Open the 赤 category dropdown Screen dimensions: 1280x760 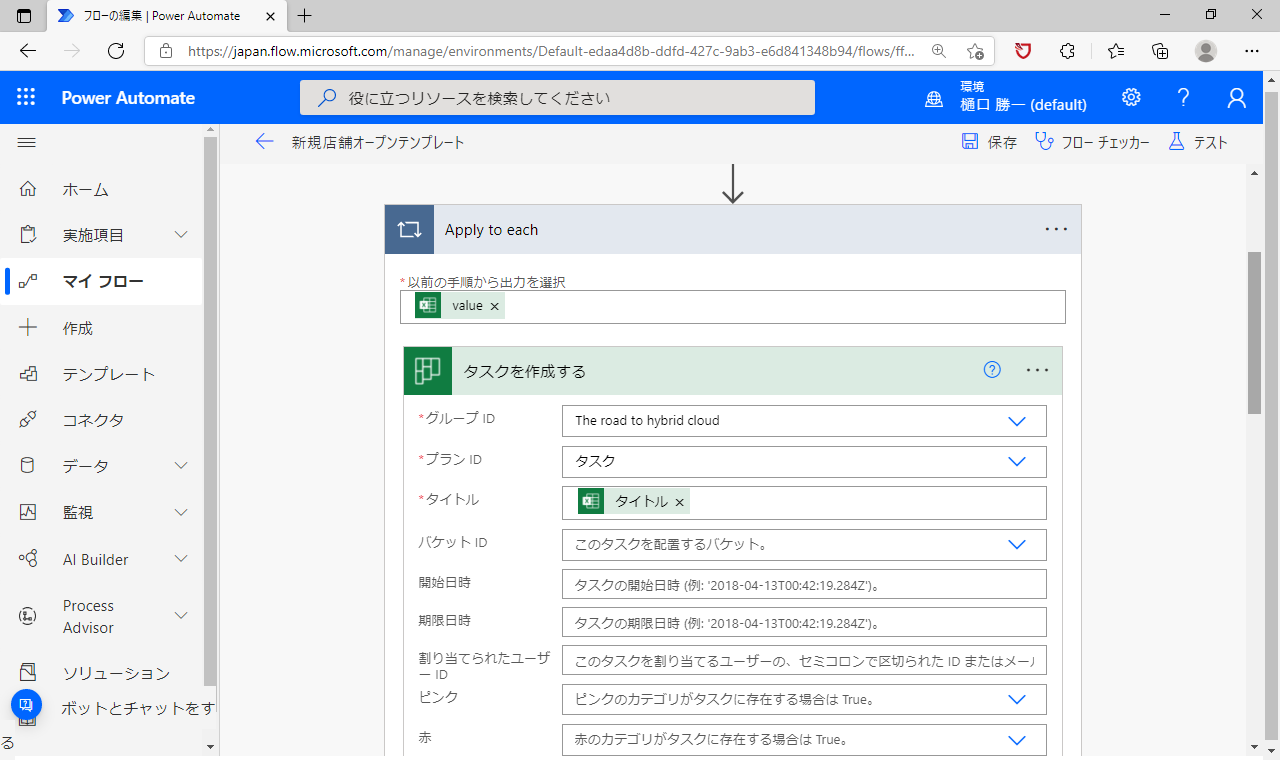click(1017, 740)
